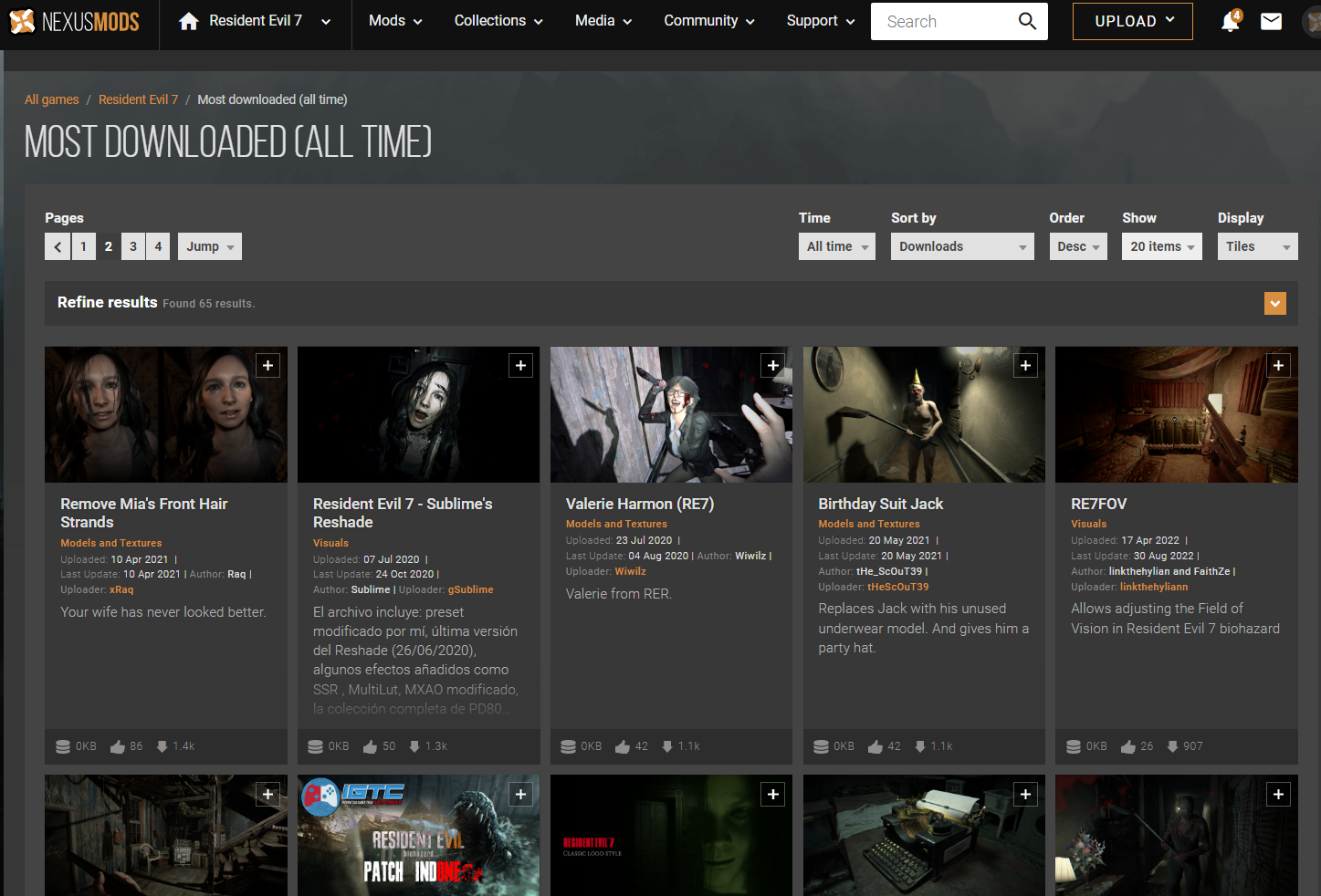Click file size icon on Valerie Harmon tile
Screen dimensions: 1321x896
[x=568, y=746]
